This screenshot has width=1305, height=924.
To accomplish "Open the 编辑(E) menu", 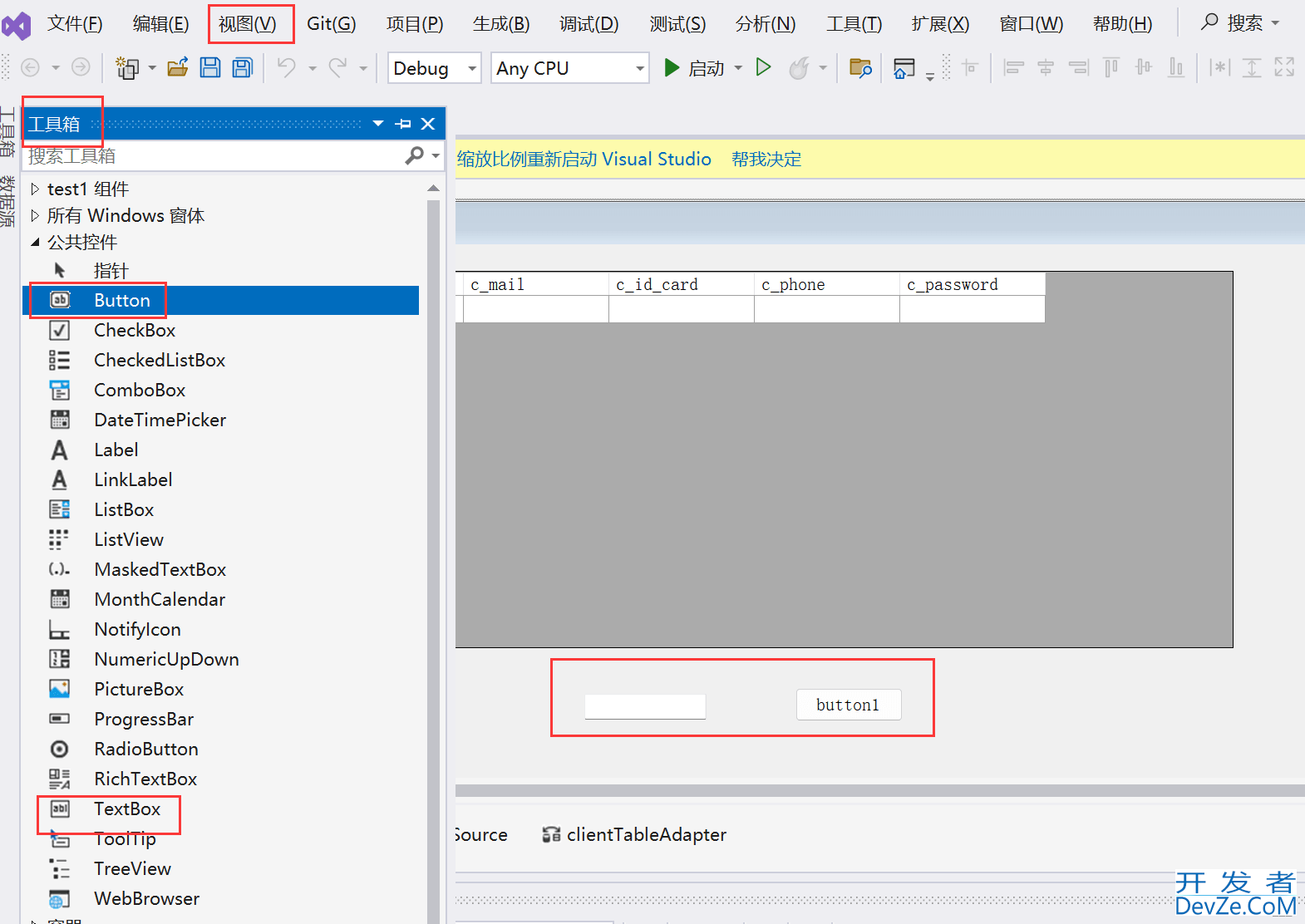I will (x=160, y=23).
